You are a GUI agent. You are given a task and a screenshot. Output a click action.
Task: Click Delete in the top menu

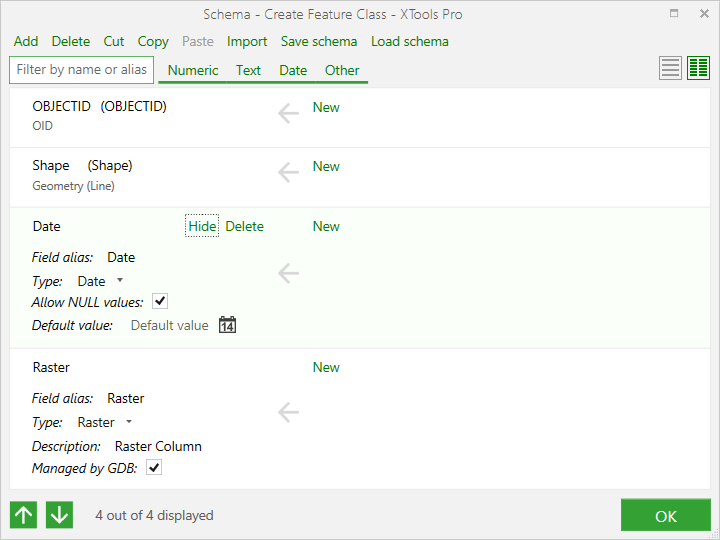pos(71,41)
